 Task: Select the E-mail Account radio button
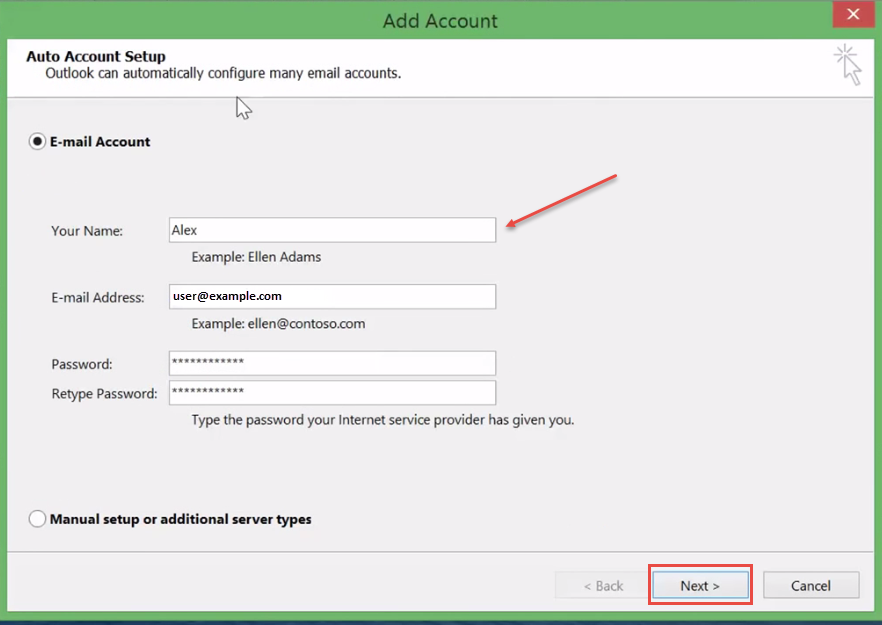tap(37, 141)
